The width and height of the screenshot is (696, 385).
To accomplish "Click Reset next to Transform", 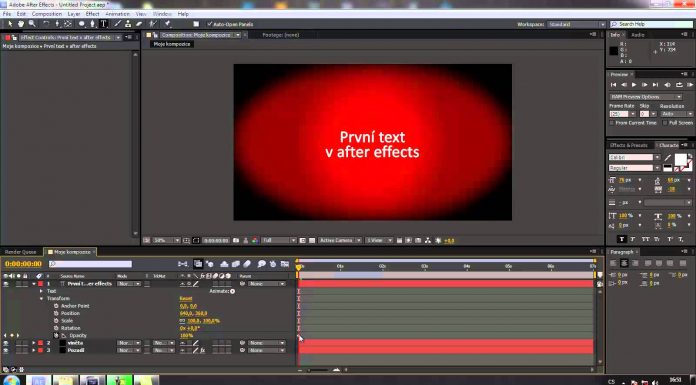I will tap(186, 298).
